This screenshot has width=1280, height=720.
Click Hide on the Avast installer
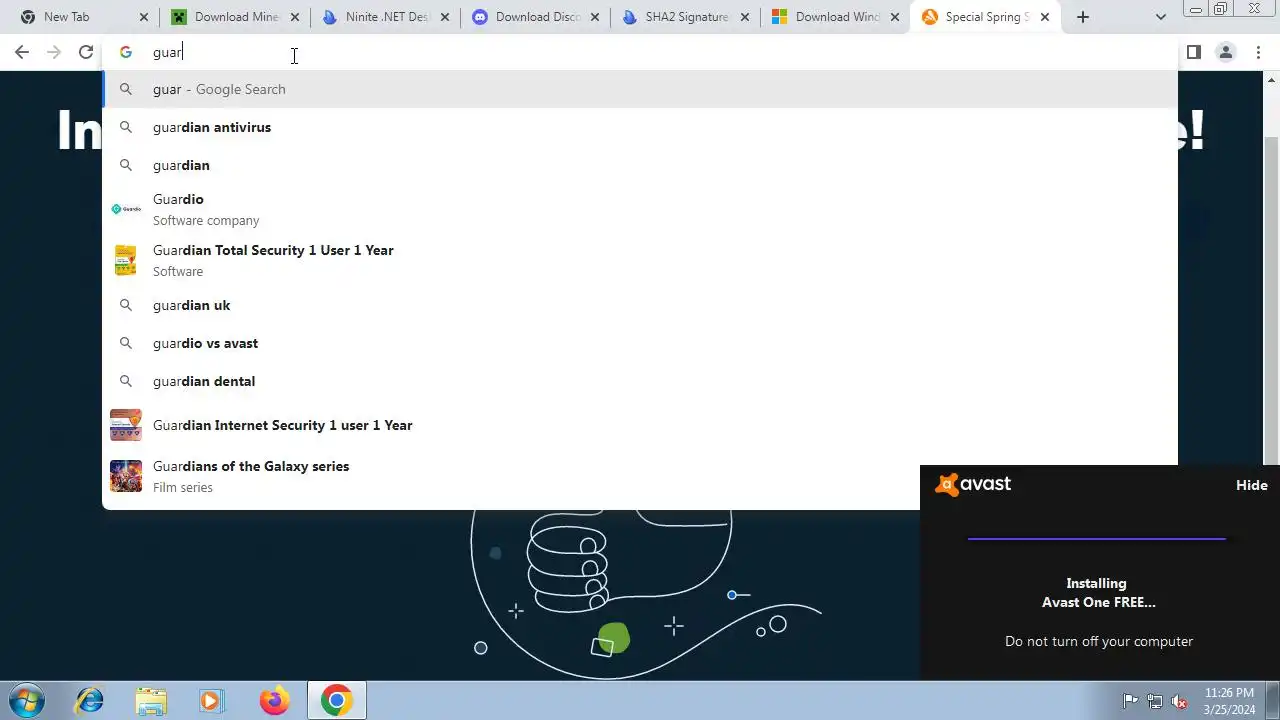1251,485
